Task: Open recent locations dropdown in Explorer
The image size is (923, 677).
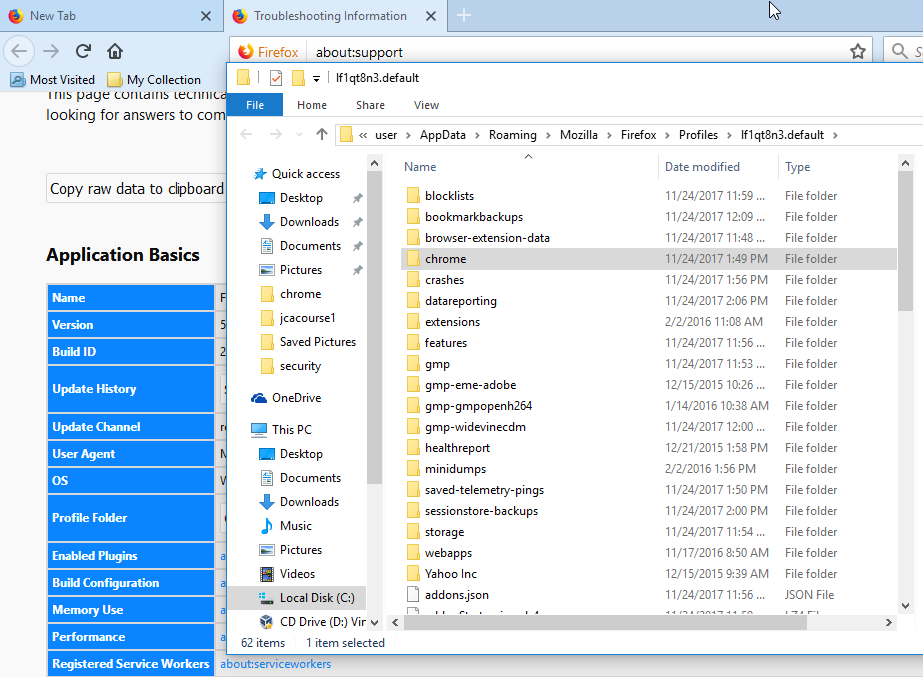Action: tap(299, 135)
